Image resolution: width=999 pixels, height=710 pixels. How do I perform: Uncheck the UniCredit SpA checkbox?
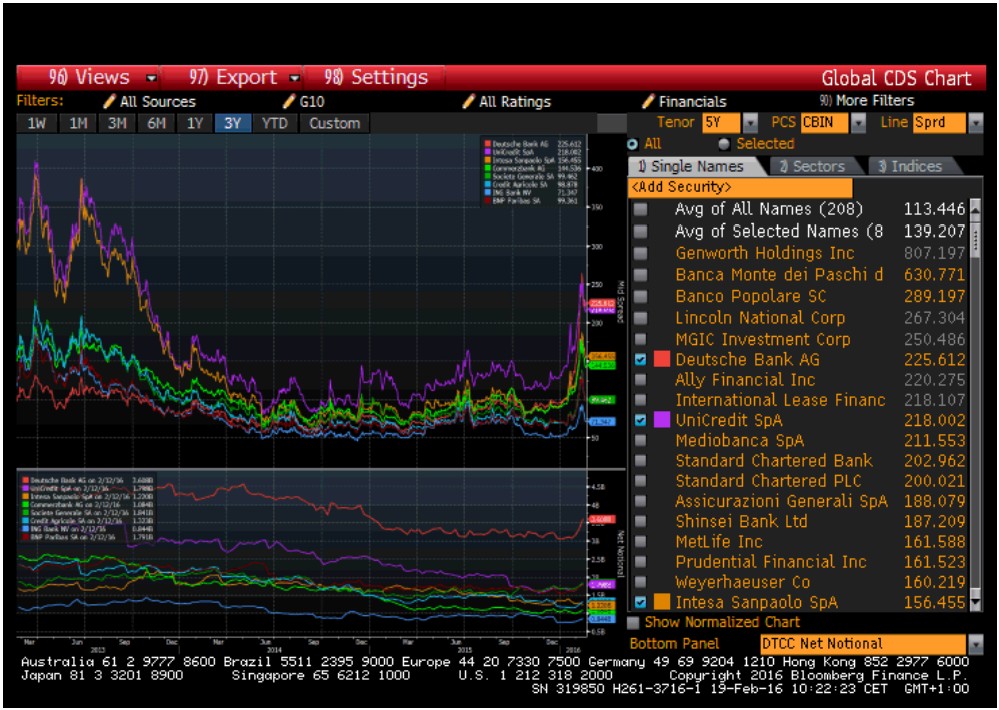coord(640,421)
